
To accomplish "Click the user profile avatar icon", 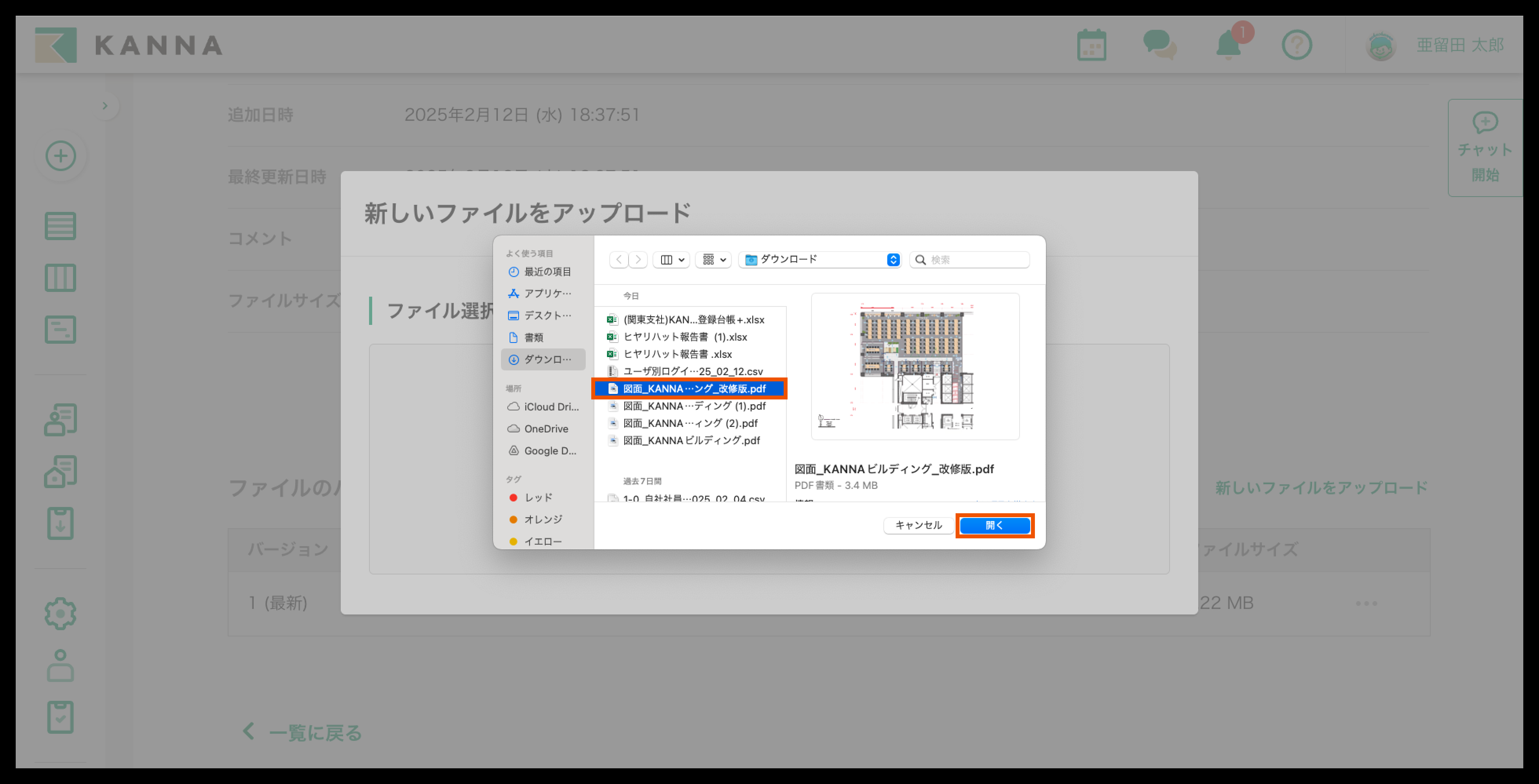I will (1381, 46).
